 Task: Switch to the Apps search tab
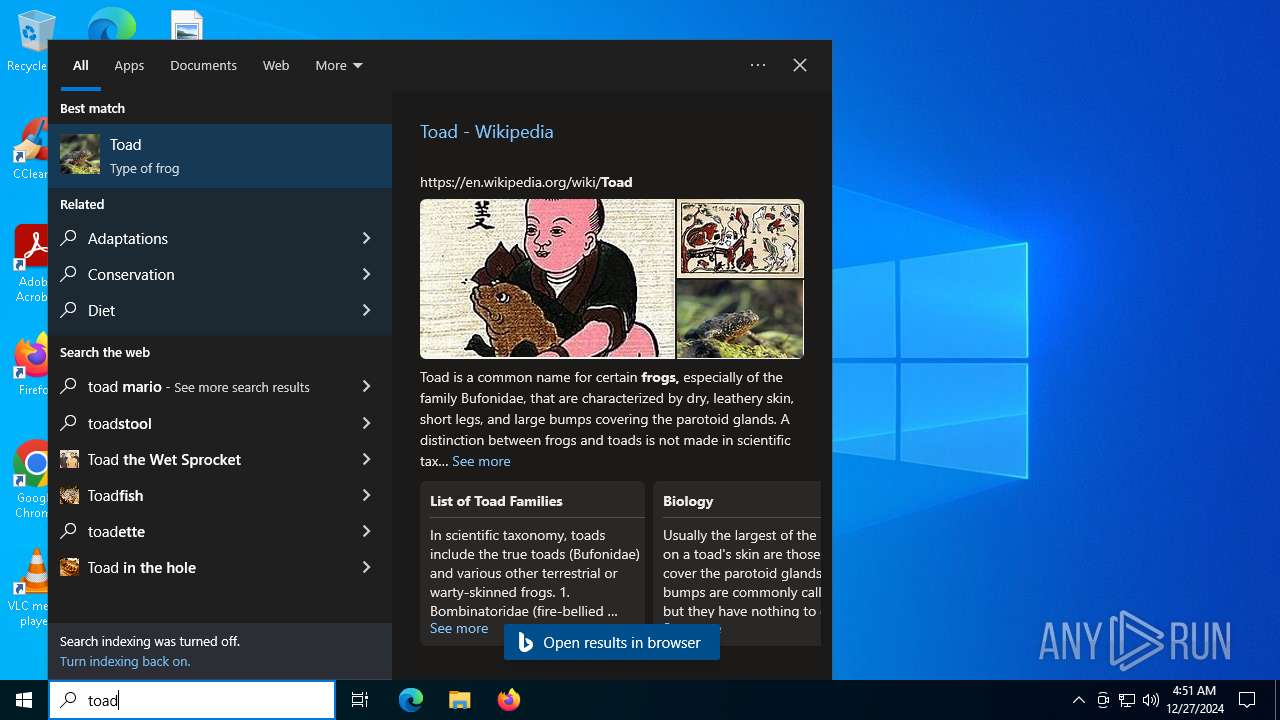[x=129, y=65]
